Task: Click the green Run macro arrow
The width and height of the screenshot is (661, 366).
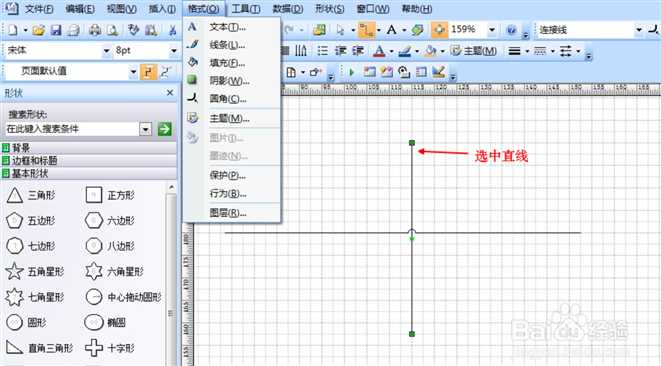Action: click(352, 72)
